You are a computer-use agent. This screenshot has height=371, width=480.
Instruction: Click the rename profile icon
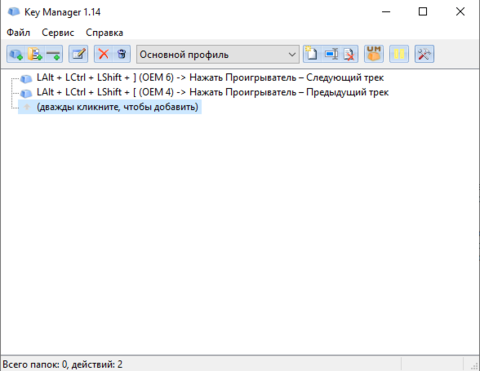point(331,54)
